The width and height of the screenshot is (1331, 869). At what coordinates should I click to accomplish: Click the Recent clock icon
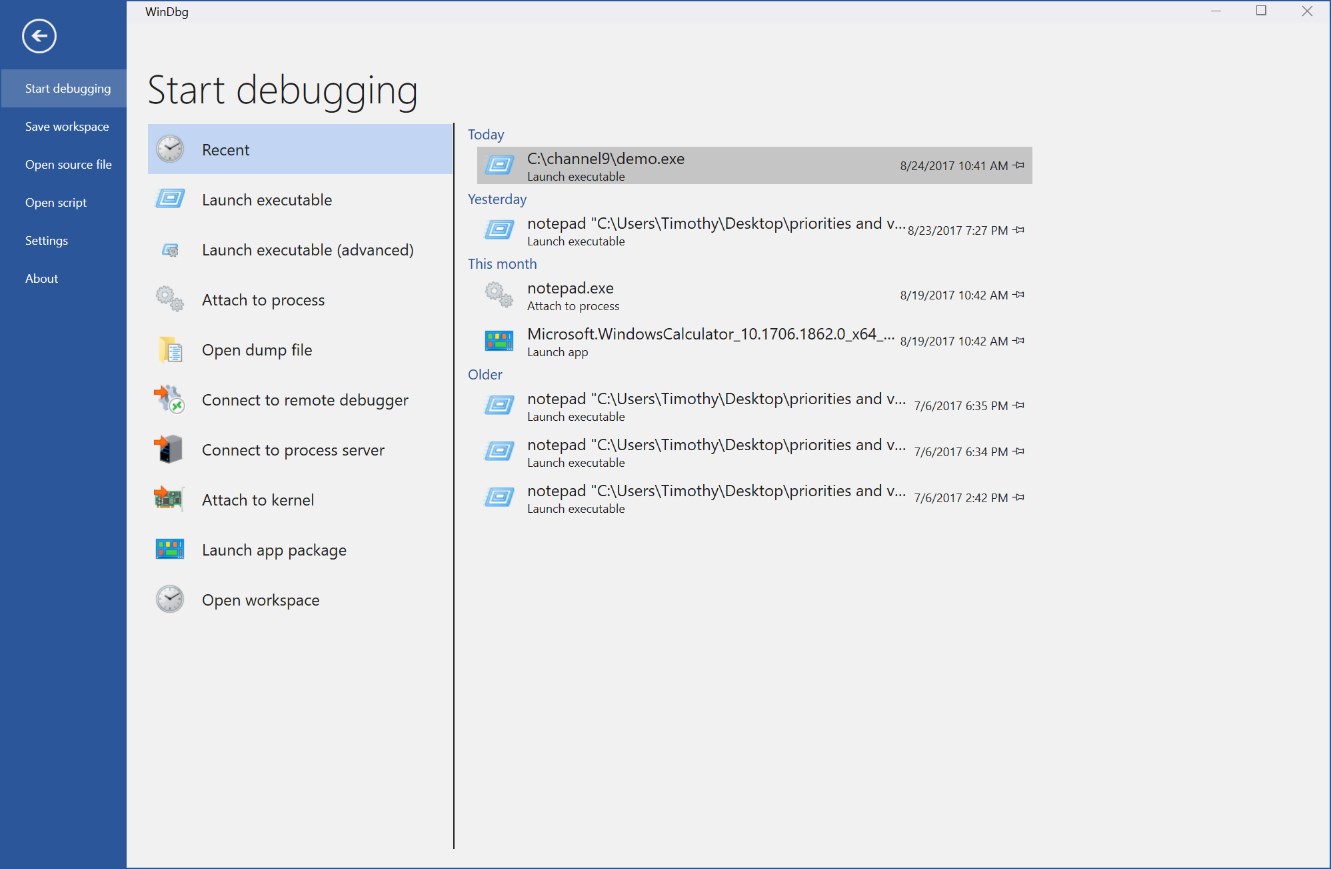point(170,148)
